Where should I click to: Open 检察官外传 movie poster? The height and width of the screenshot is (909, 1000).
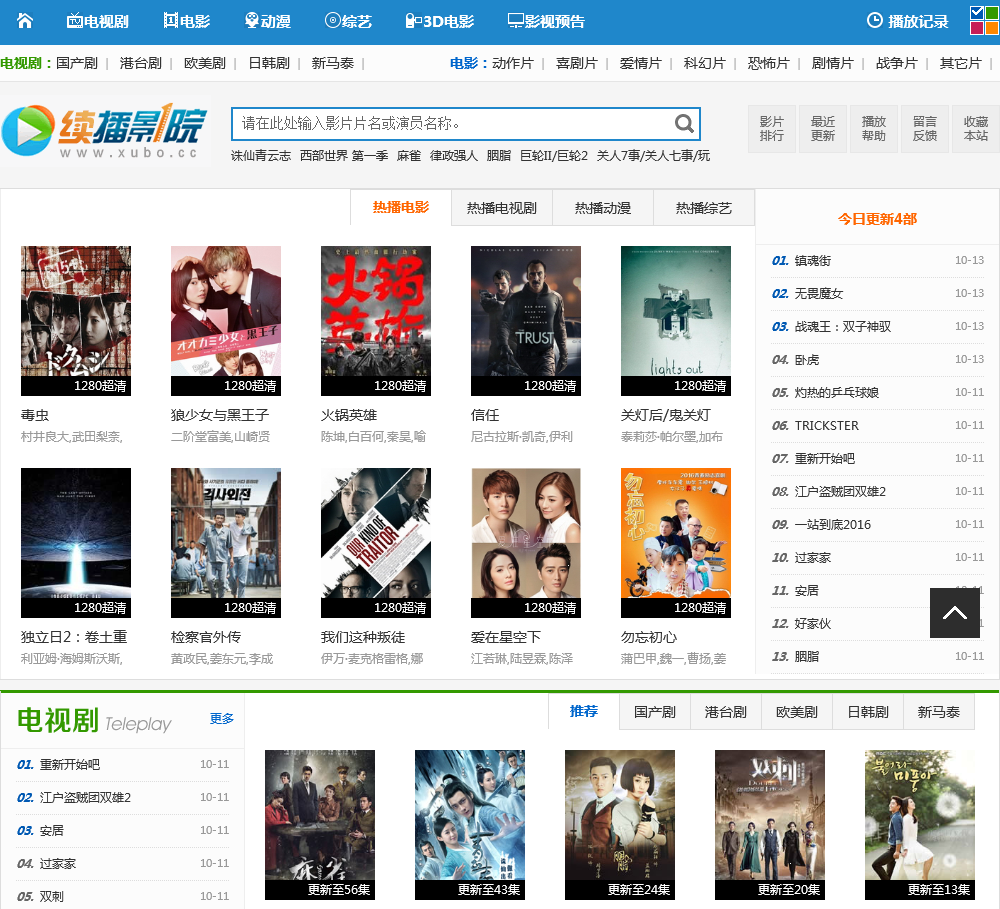(226, 543)
